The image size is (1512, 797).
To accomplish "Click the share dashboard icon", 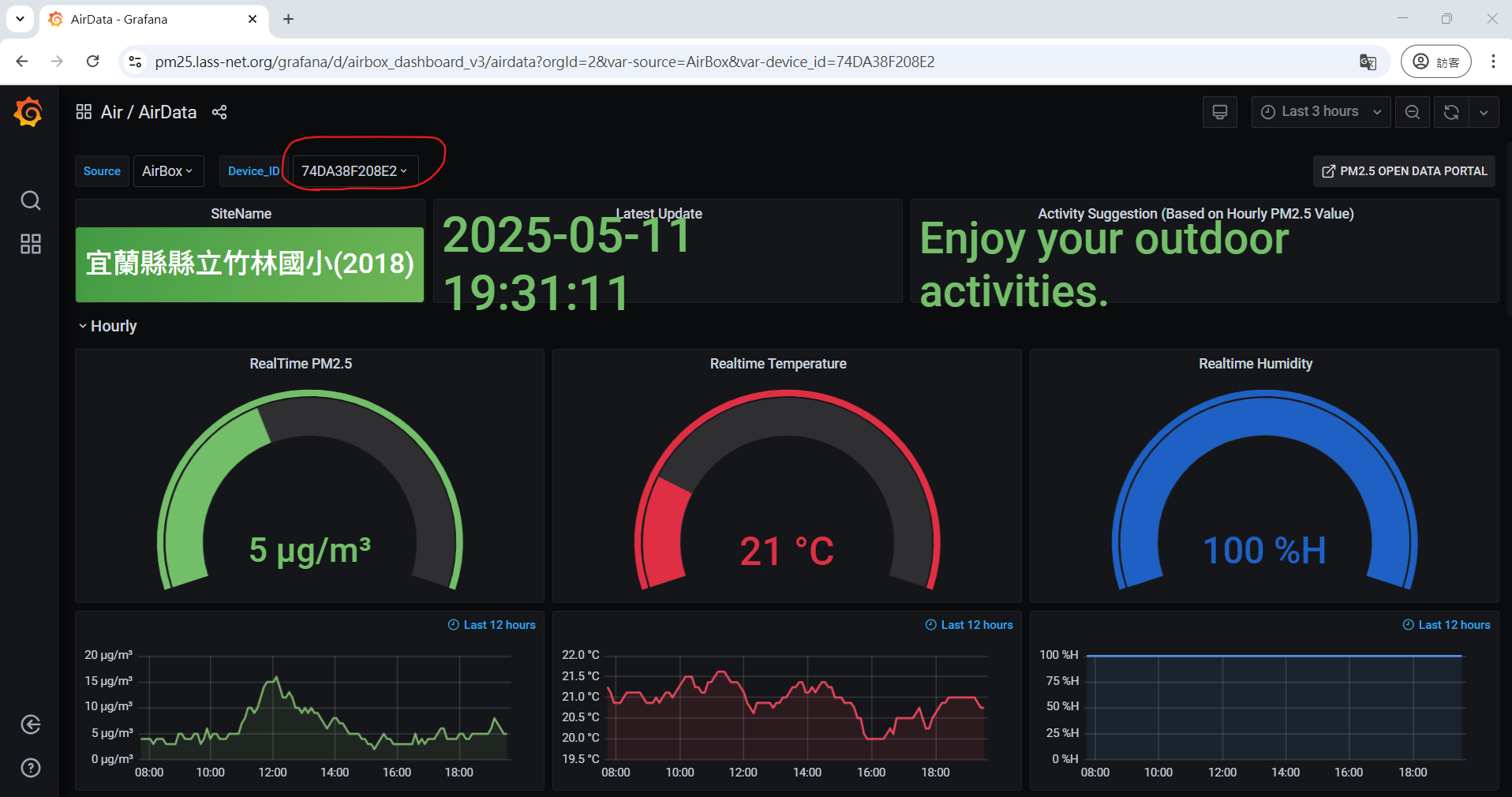I will pyautogui.click(x=219, y=112).
